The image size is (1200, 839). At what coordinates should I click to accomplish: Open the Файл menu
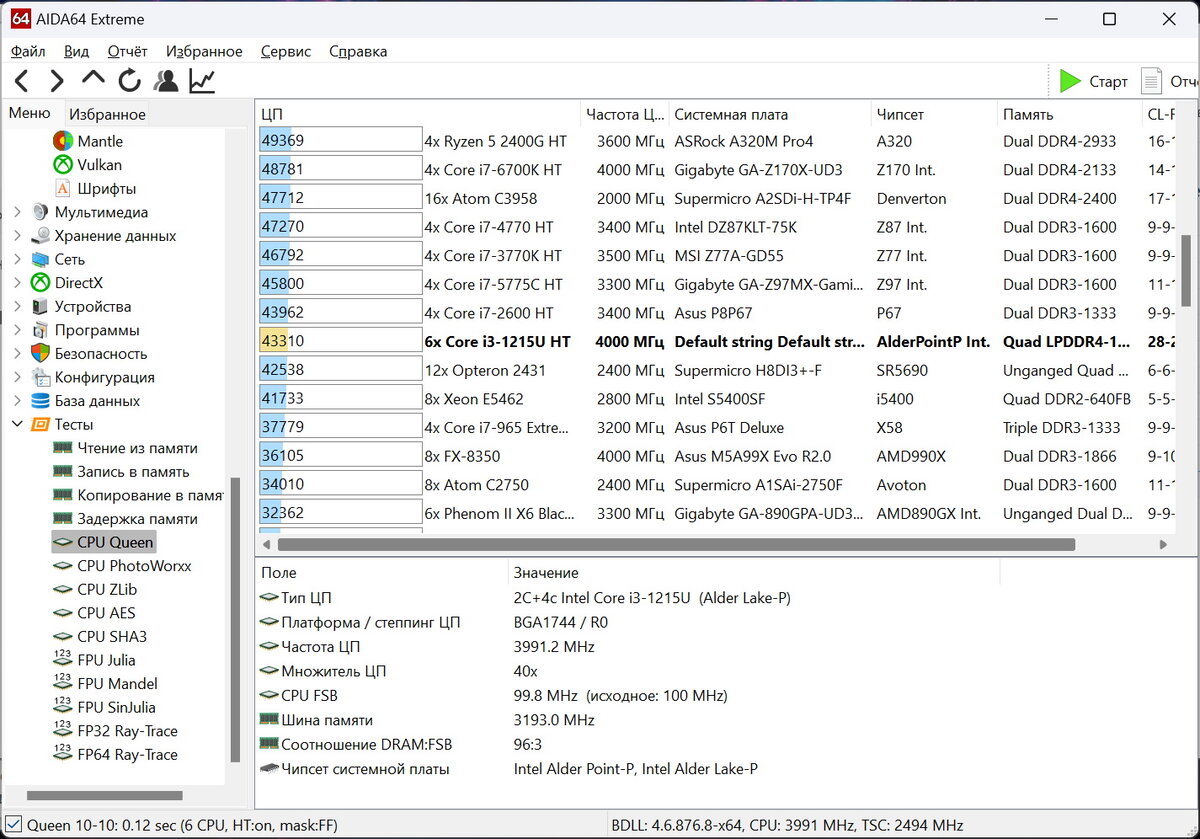(x=28, y=51)
